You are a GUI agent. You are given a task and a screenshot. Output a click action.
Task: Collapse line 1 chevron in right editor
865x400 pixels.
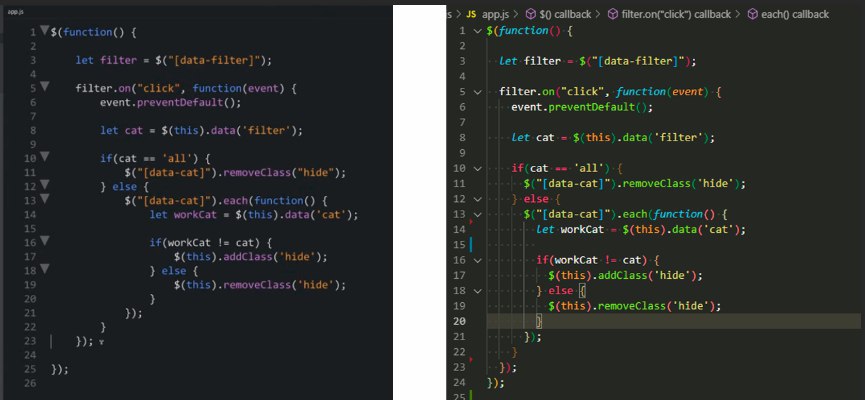coord(477,31)
